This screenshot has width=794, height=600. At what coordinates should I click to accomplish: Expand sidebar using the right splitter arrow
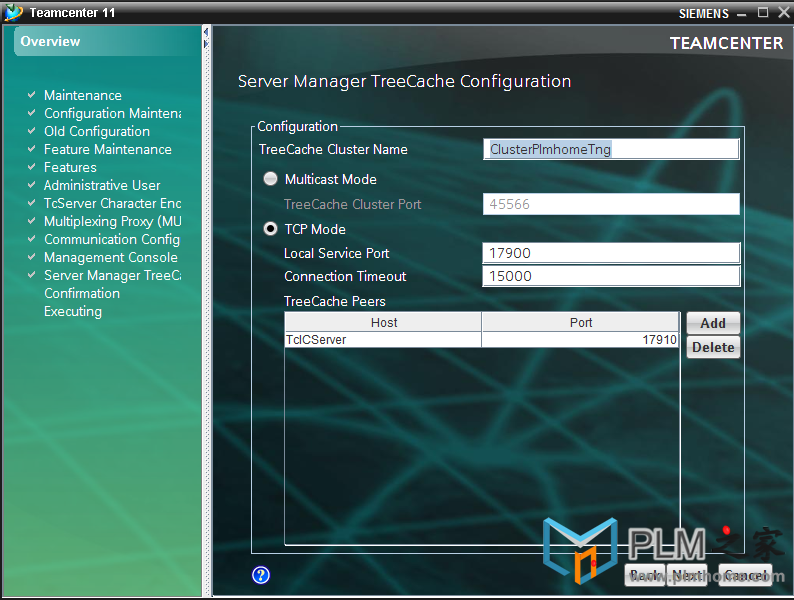coord(206,44)
